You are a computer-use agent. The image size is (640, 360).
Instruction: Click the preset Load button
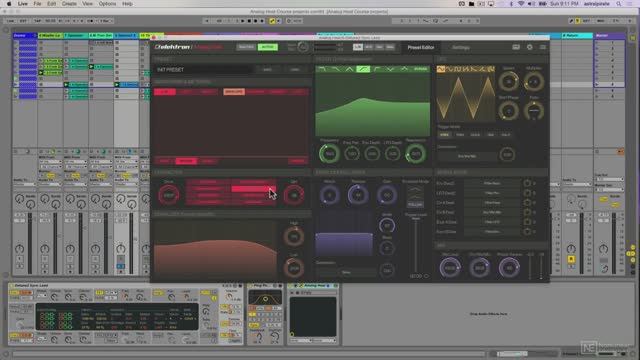[295, 70]
